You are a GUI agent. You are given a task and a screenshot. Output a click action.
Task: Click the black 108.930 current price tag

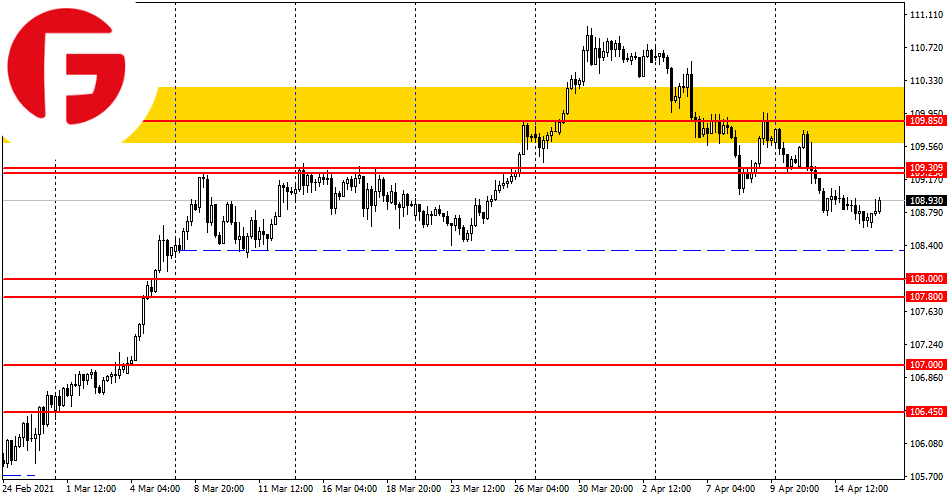click(x=925, y=200)
